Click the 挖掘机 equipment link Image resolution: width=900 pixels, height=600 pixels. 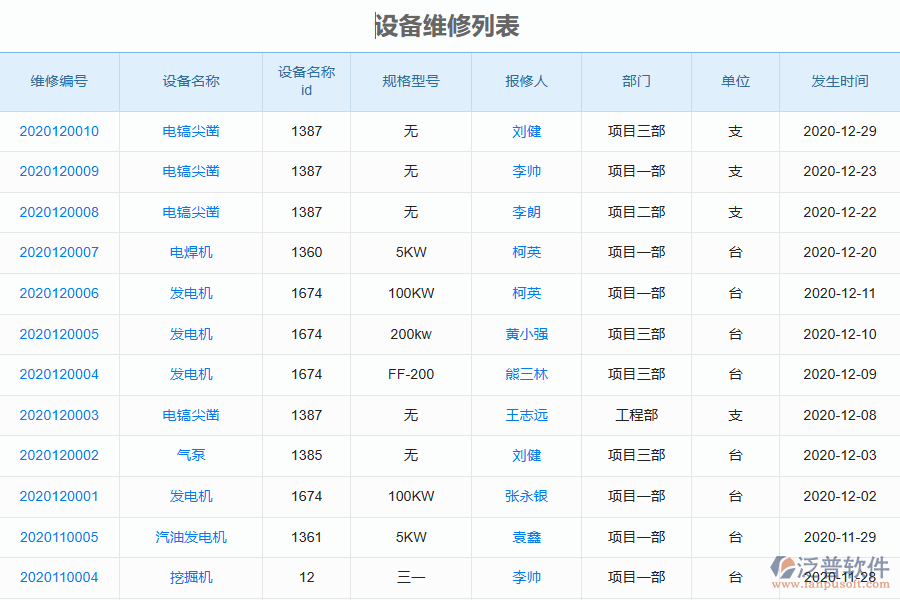tap(190, 578)
